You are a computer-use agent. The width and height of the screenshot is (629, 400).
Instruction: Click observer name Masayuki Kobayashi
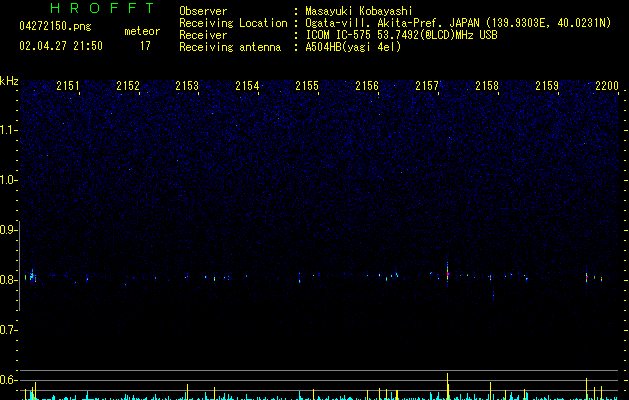359,11
